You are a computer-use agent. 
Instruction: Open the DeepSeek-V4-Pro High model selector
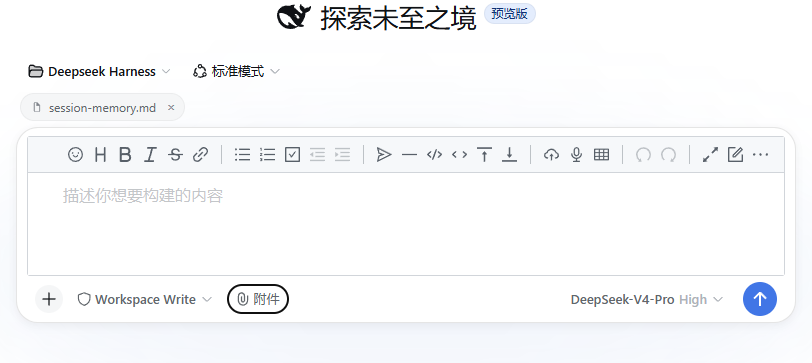[647, 299]
